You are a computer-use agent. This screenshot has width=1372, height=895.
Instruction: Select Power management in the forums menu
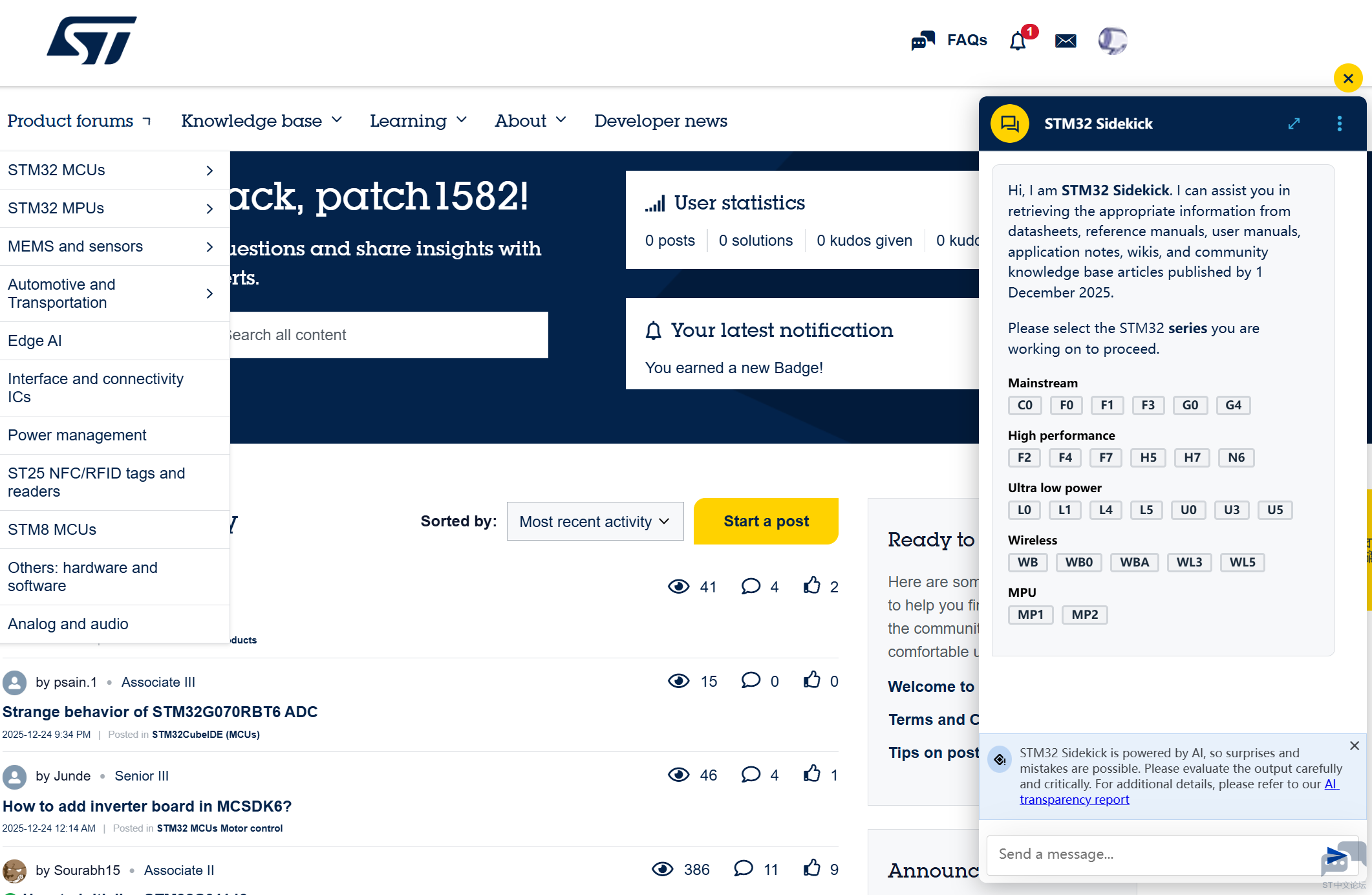point(115,435)
